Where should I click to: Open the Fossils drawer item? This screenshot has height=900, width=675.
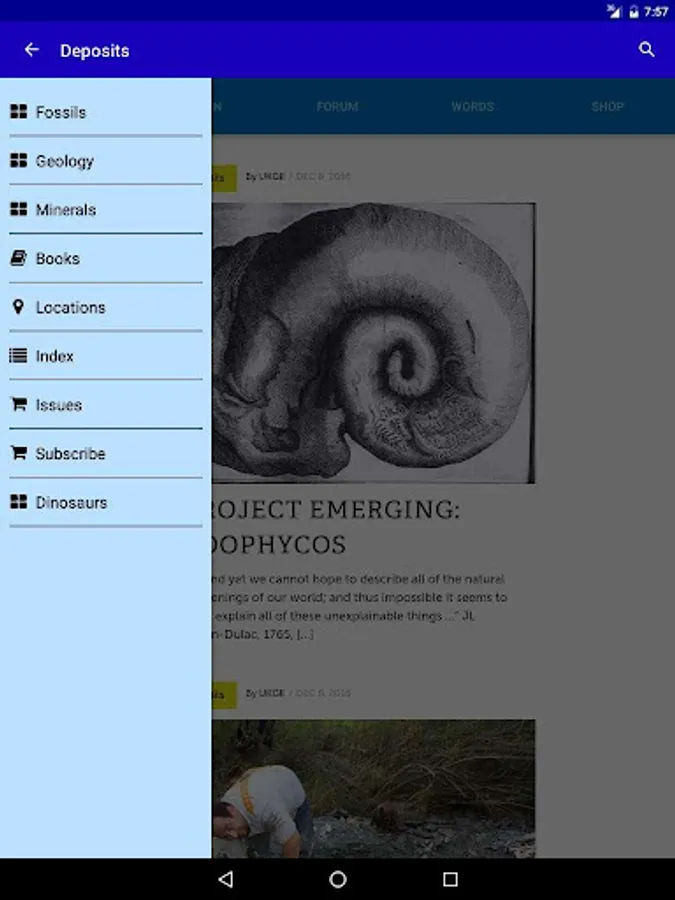pos(106,112)
